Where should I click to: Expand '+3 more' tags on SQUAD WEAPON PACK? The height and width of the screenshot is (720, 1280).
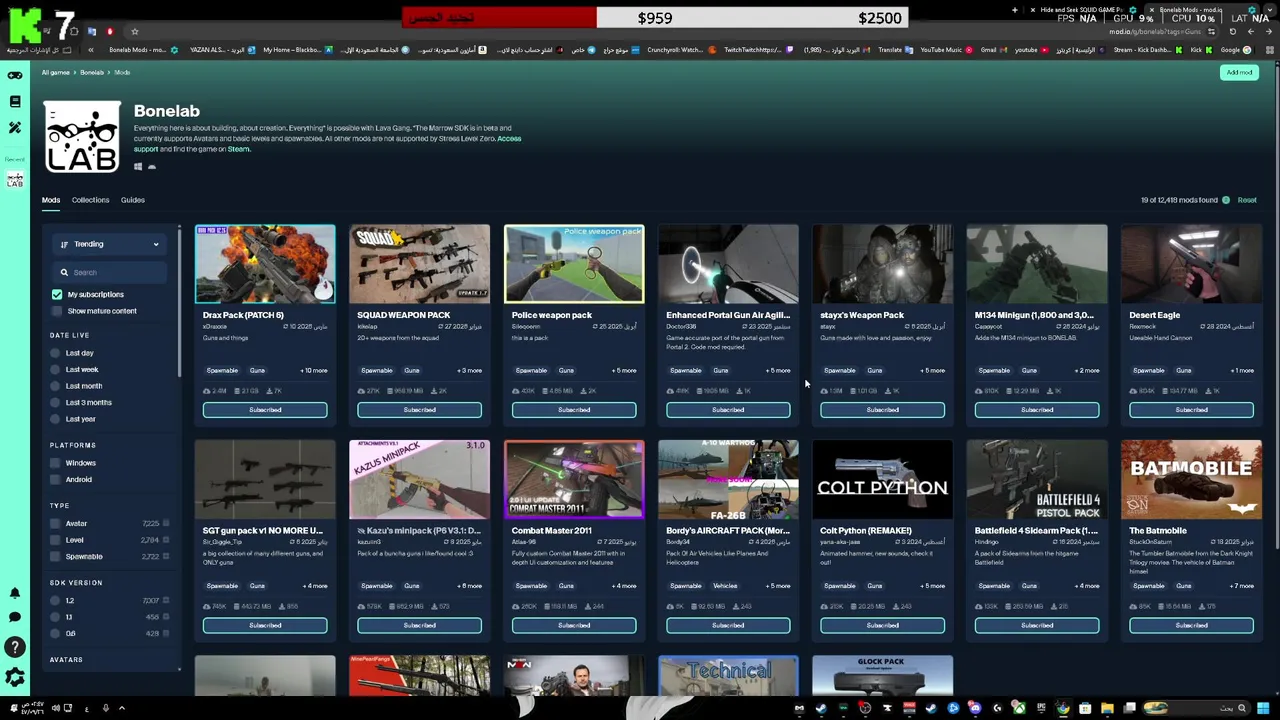470,370
